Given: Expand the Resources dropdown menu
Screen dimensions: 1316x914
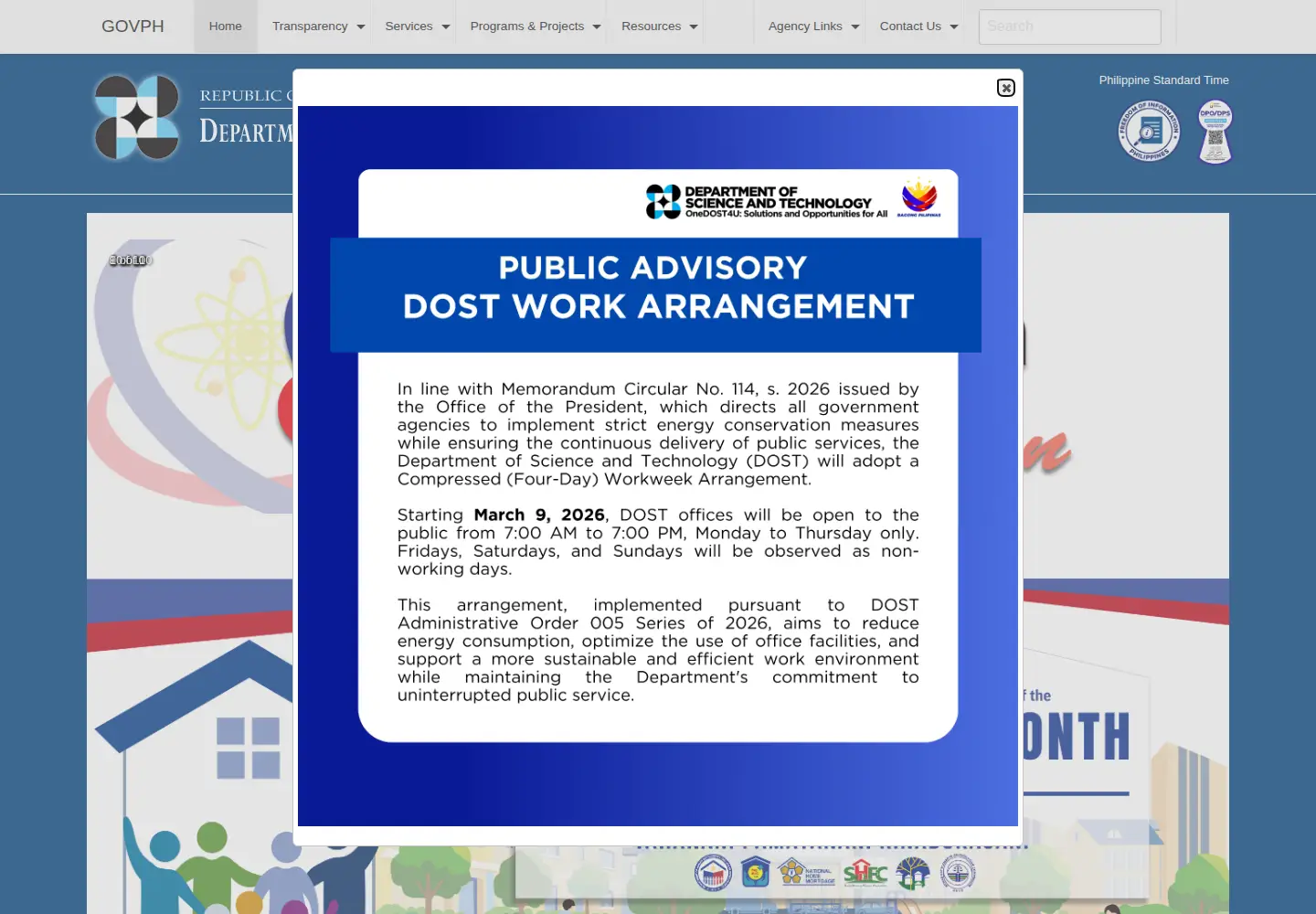Looking at the screenshot, I should coord(659,27).
